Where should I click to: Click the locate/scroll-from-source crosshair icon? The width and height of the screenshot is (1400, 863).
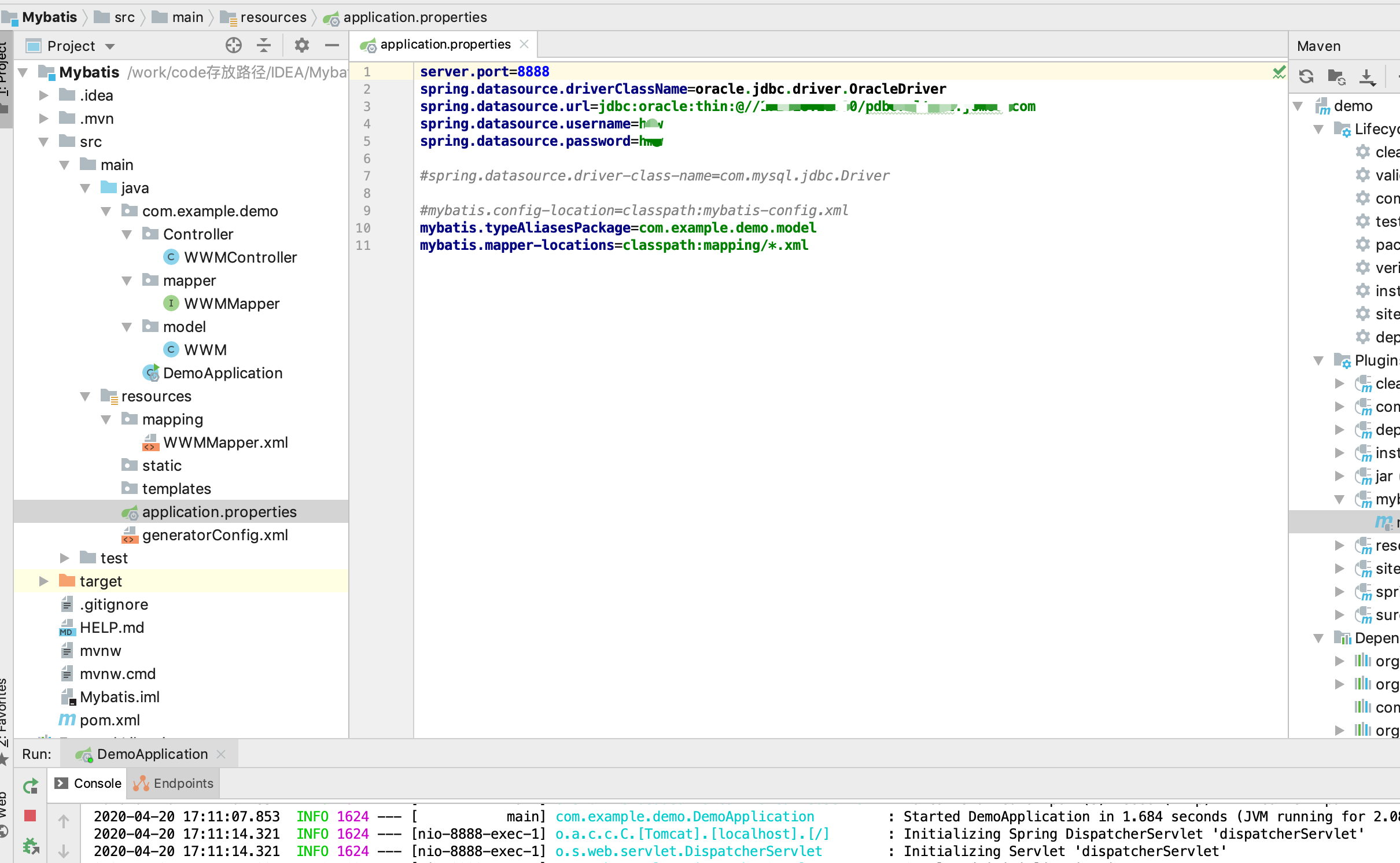(234, 45)
